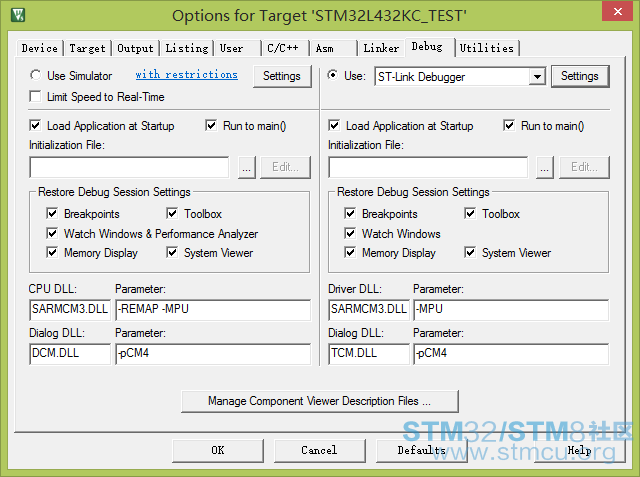The width and height of the screenshot is (640, 477).
Task: Open the Help button
Action: point(580,450)
